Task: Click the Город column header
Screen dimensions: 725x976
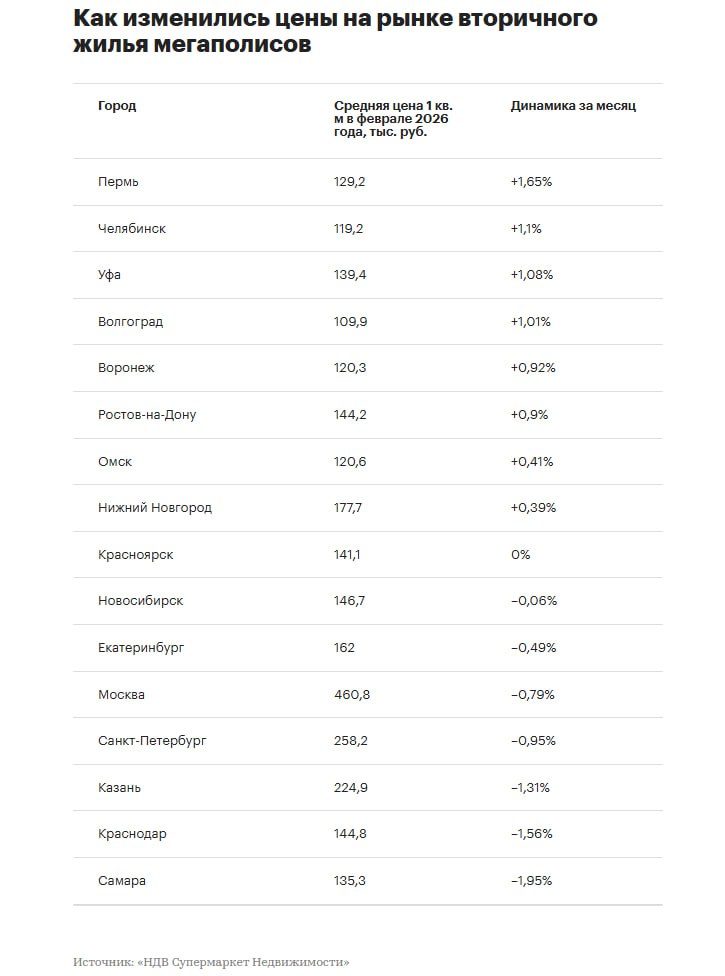Action: click(117, 106)
